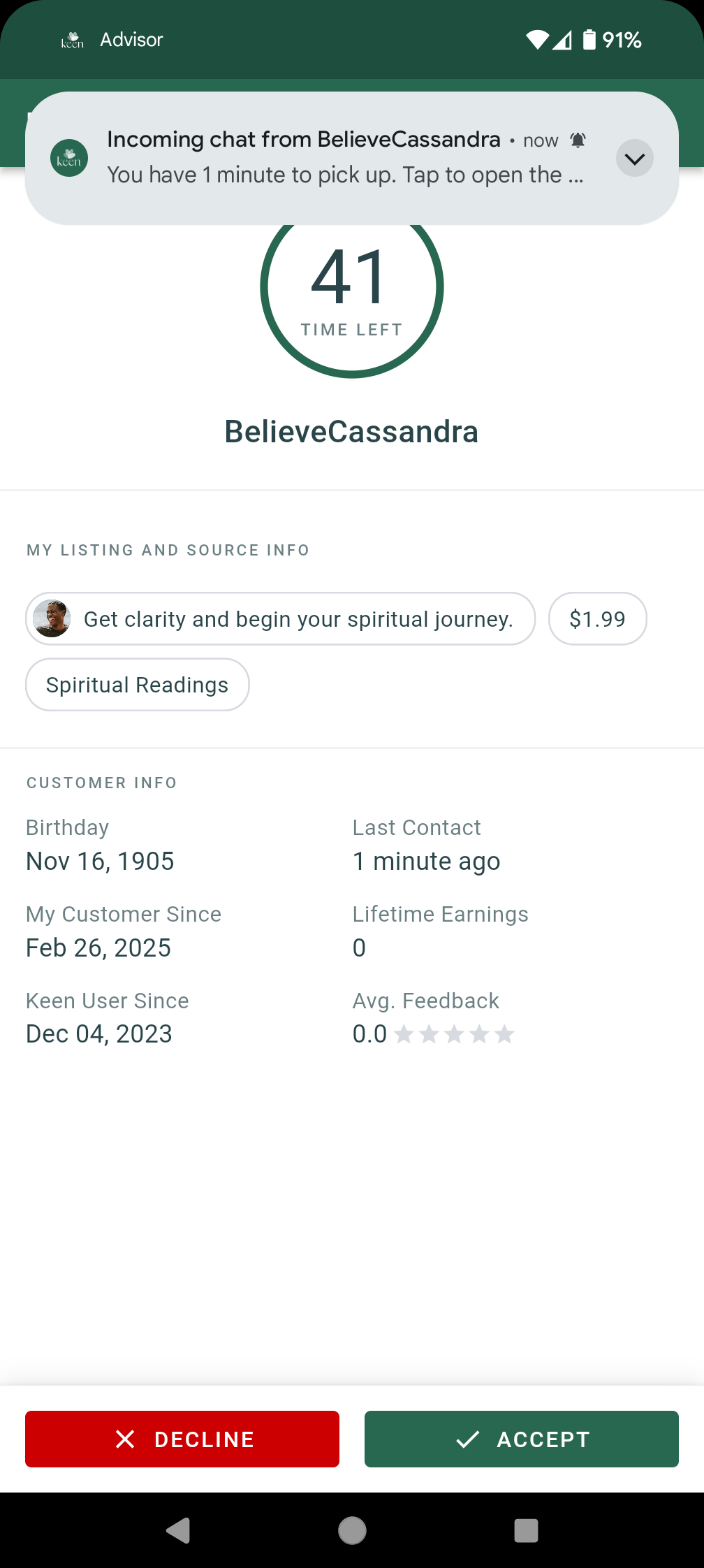Tap the advisor profile photo thumbnail
The height and width of the screenshot is (1568, 704).
click(x=52, y=618)
